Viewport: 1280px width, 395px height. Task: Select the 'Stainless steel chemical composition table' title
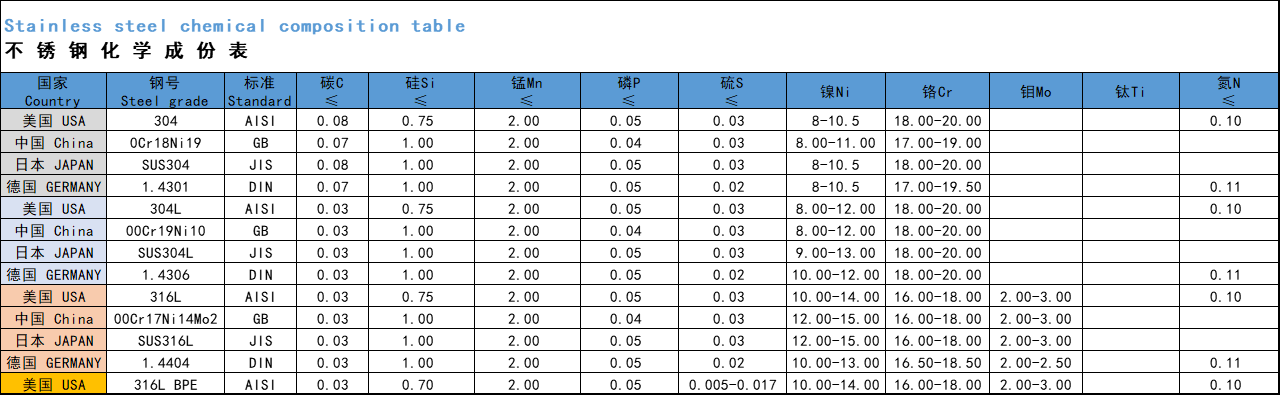pyautogui.click(x=235, y=26)
